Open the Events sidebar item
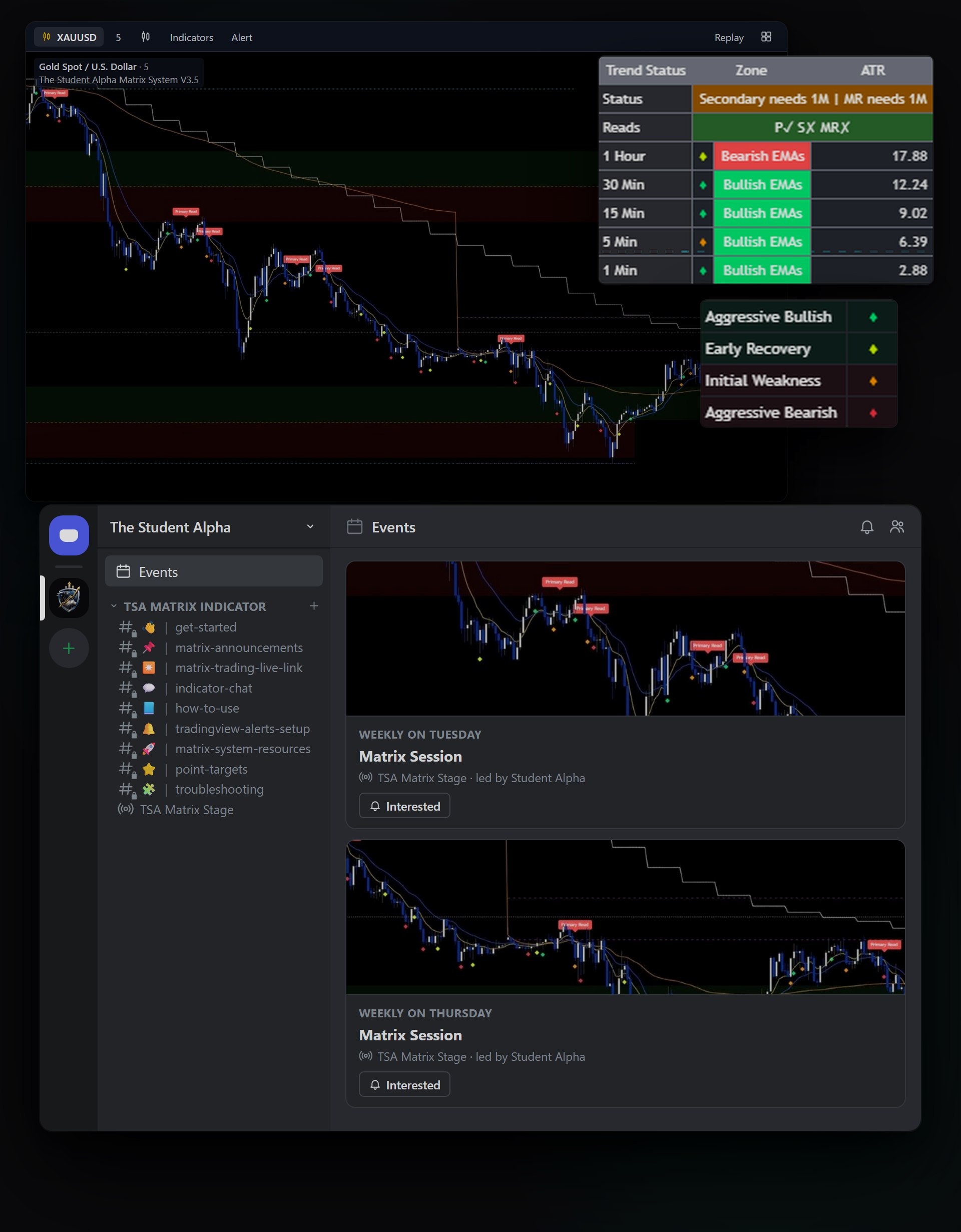 point(214,571)
